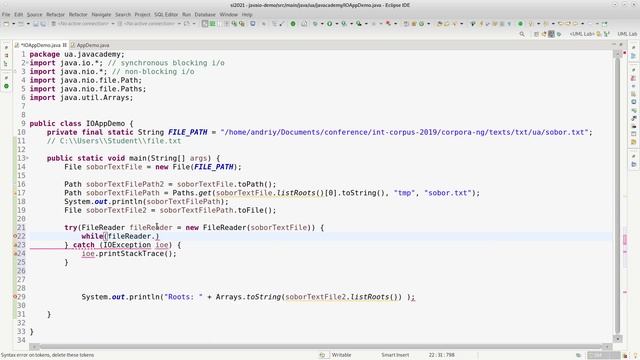Click the top icon in right sidebar

633,48
